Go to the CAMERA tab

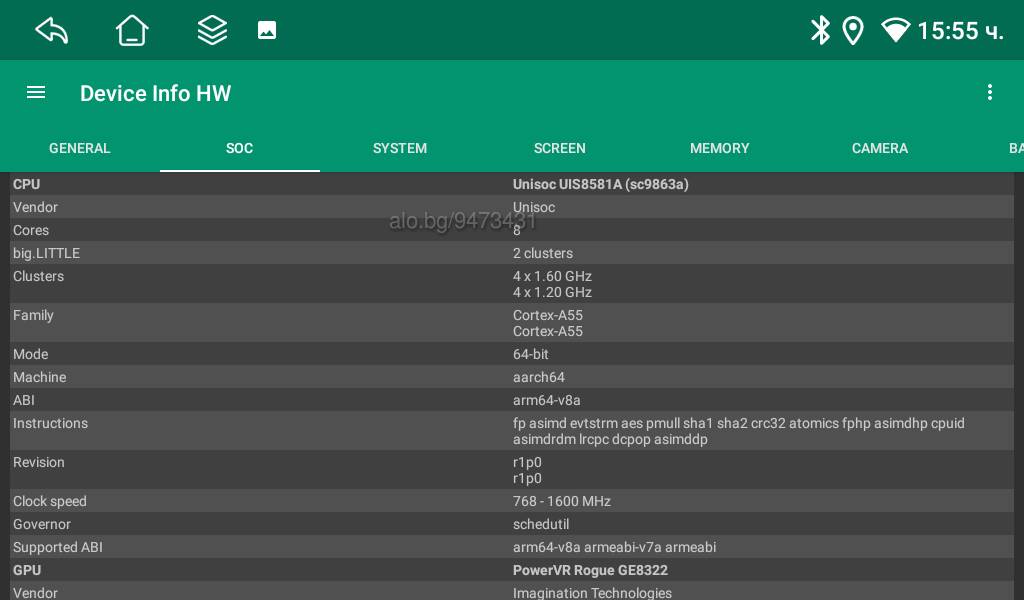point(880,148)
